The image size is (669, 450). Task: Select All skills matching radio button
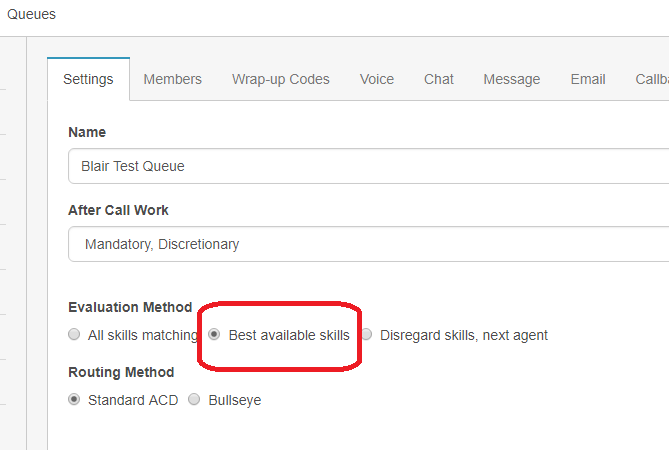click(74, 334)
